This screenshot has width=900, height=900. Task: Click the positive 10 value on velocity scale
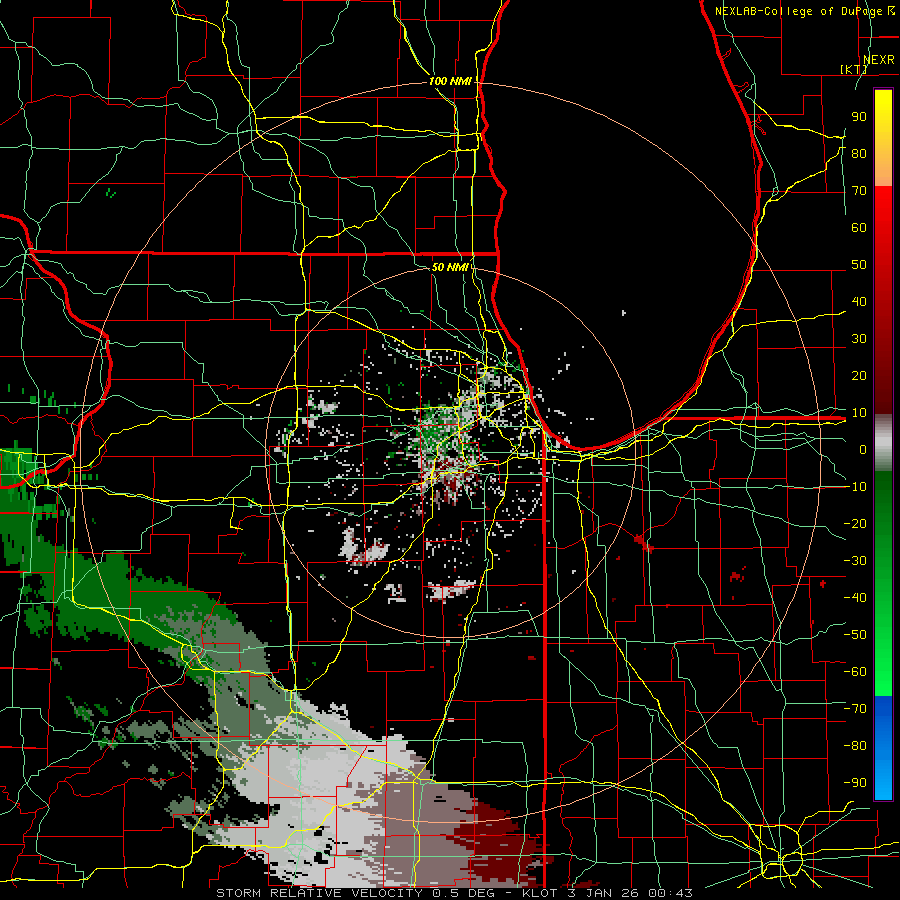pos(859,413)
